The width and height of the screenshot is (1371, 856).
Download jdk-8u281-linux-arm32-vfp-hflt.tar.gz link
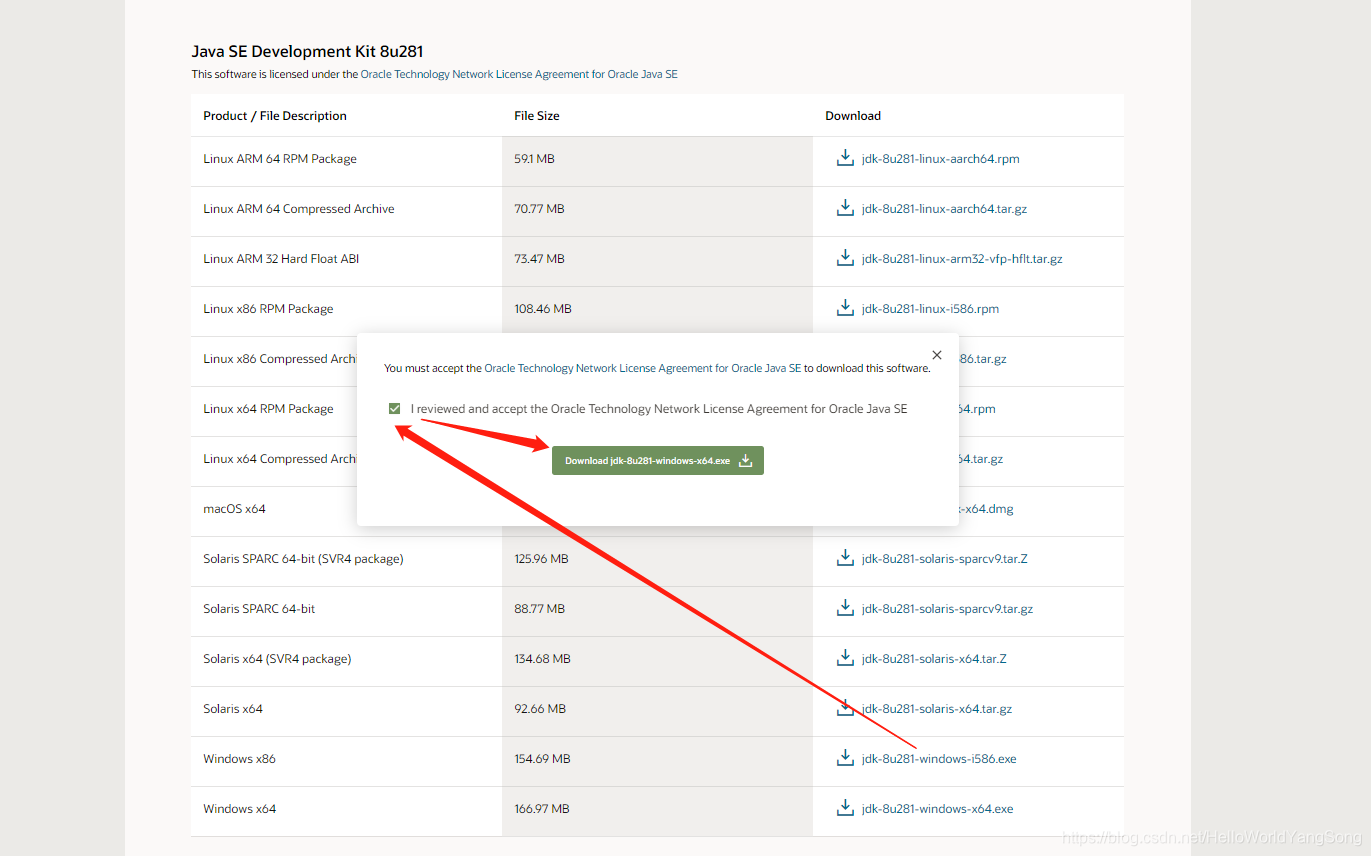coord(962,259)
